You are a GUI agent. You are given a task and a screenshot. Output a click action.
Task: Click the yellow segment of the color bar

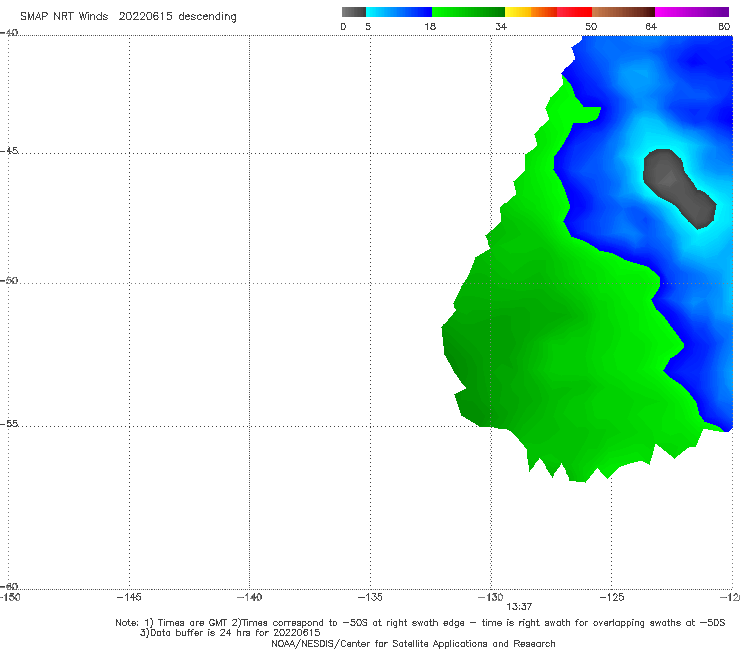click(x=518, y=12)
